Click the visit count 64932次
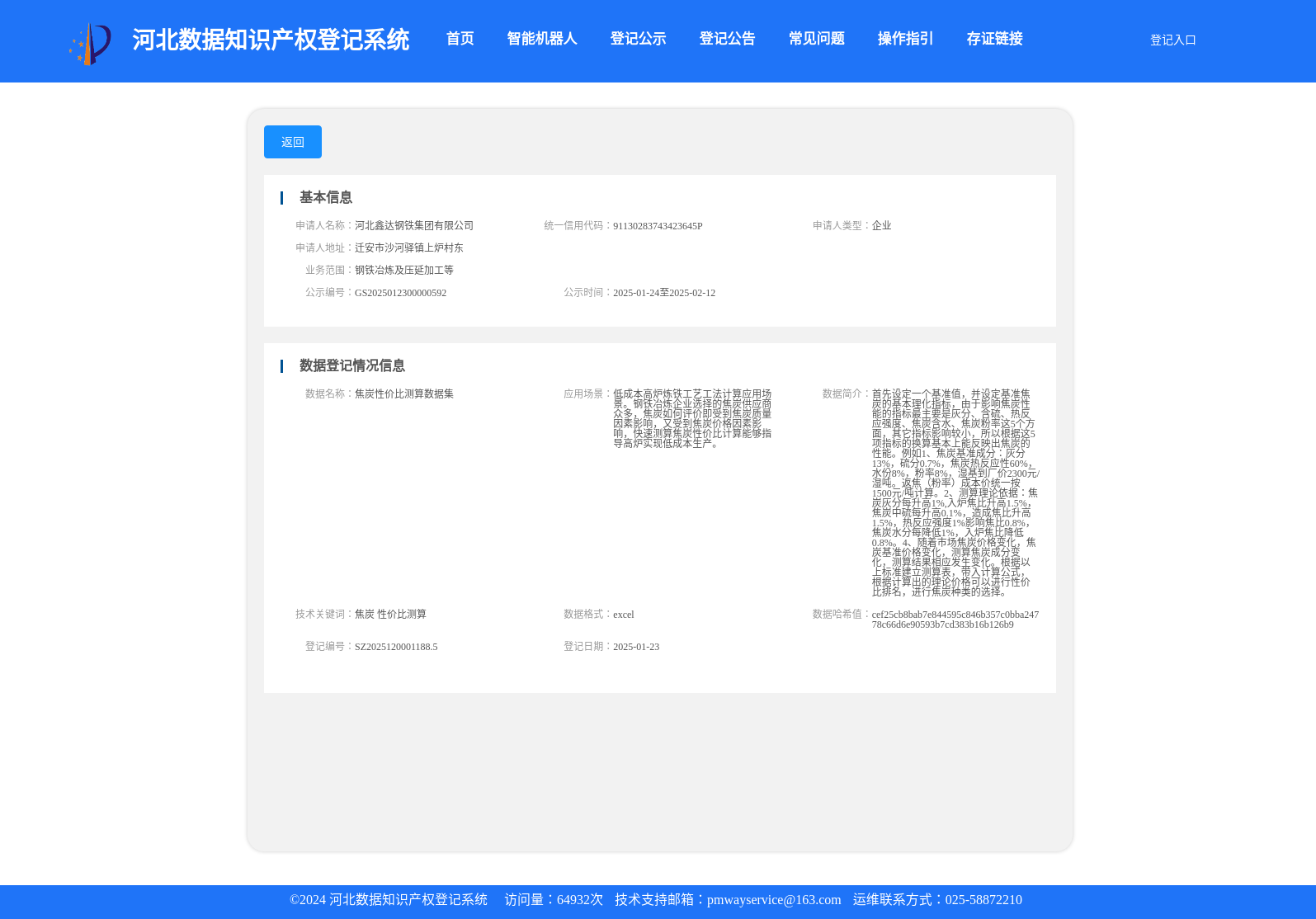 tap(580, 900)
